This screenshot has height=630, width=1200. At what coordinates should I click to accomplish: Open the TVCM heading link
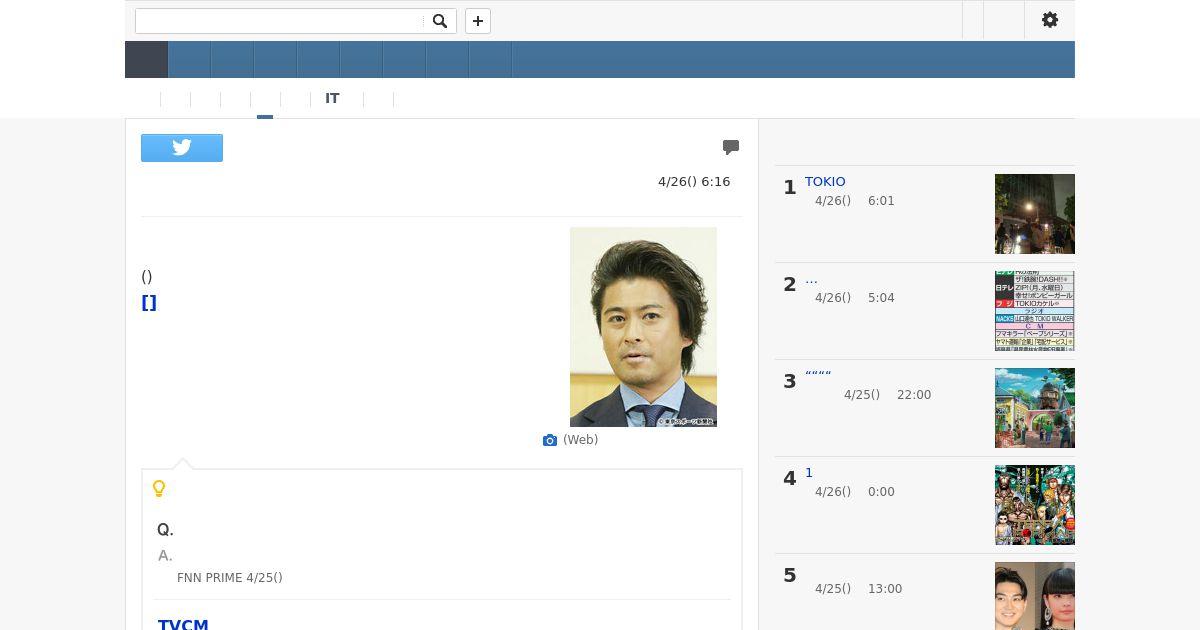[x=183, y=625]
